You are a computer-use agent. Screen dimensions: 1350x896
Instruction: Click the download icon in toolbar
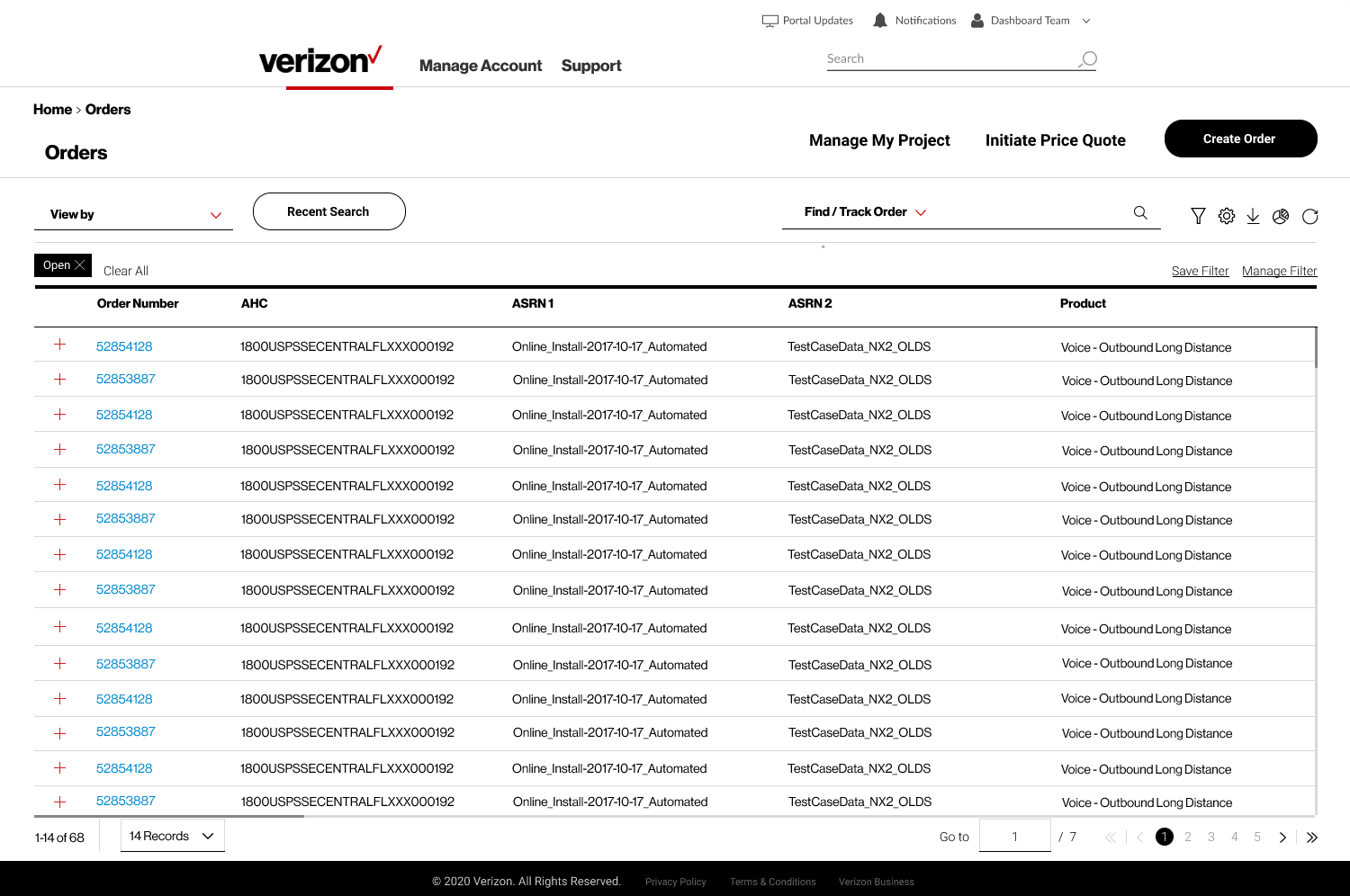(1253, 216)
